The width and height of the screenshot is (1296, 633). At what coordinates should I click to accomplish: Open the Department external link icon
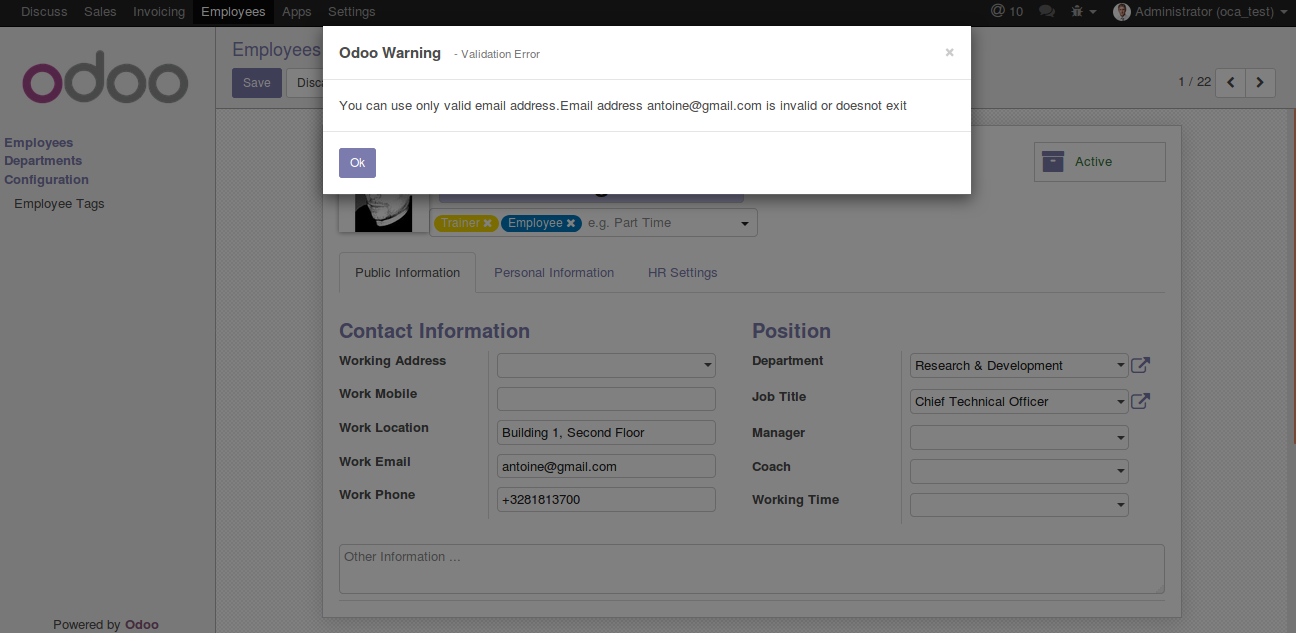pos(1140,365)
